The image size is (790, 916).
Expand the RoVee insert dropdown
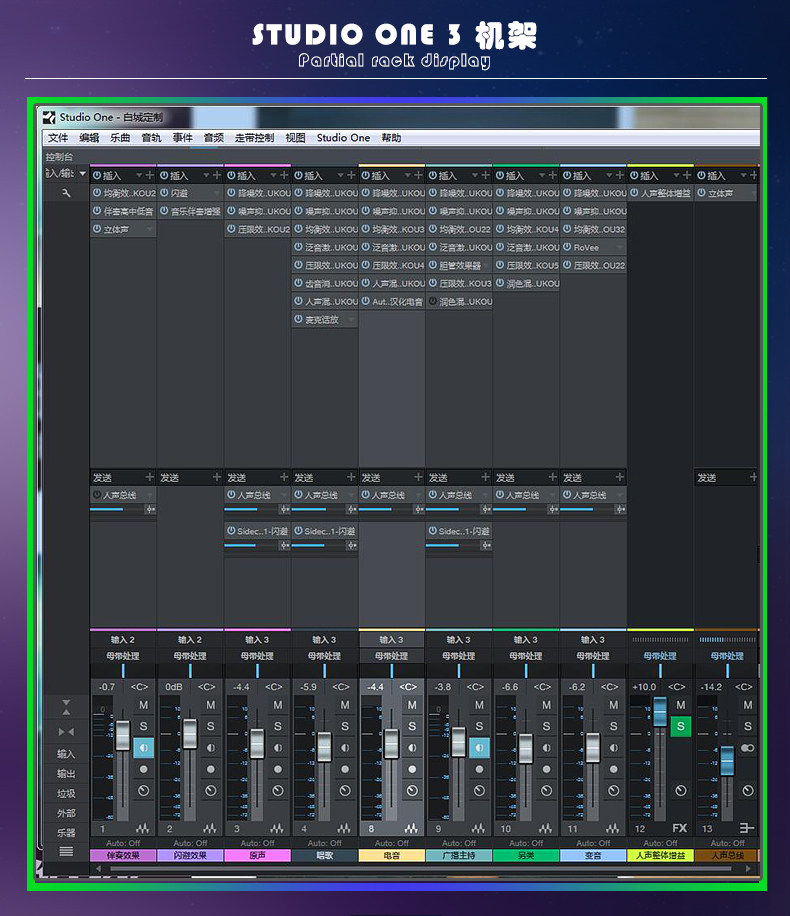[620, 248]
